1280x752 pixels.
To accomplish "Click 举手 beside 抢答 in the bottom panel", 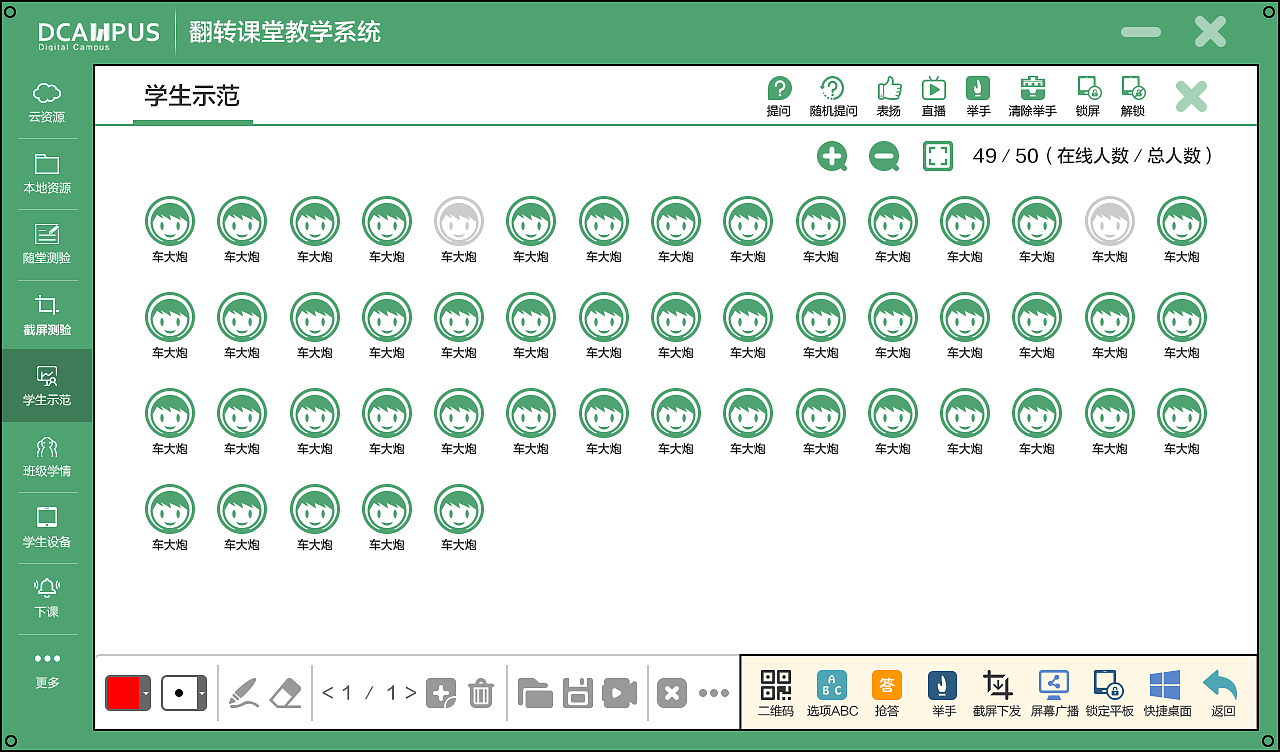I will click(943, 694).
